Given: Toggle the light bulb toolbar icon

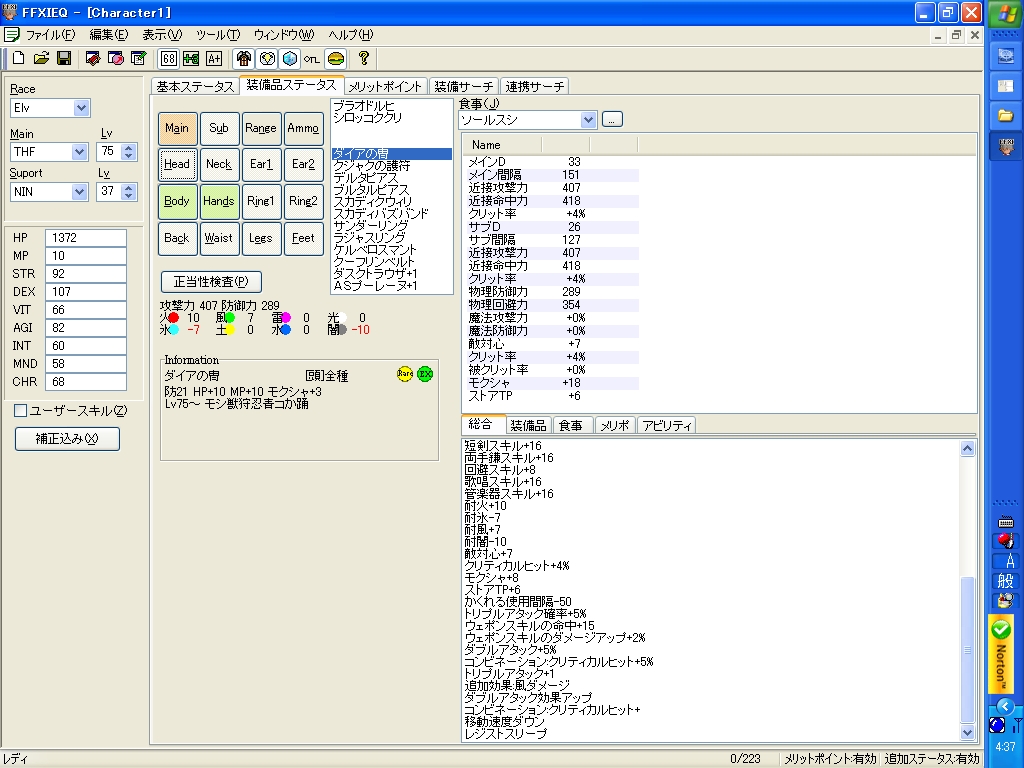Looking at the screenshot, I should [x=266, y=58].
